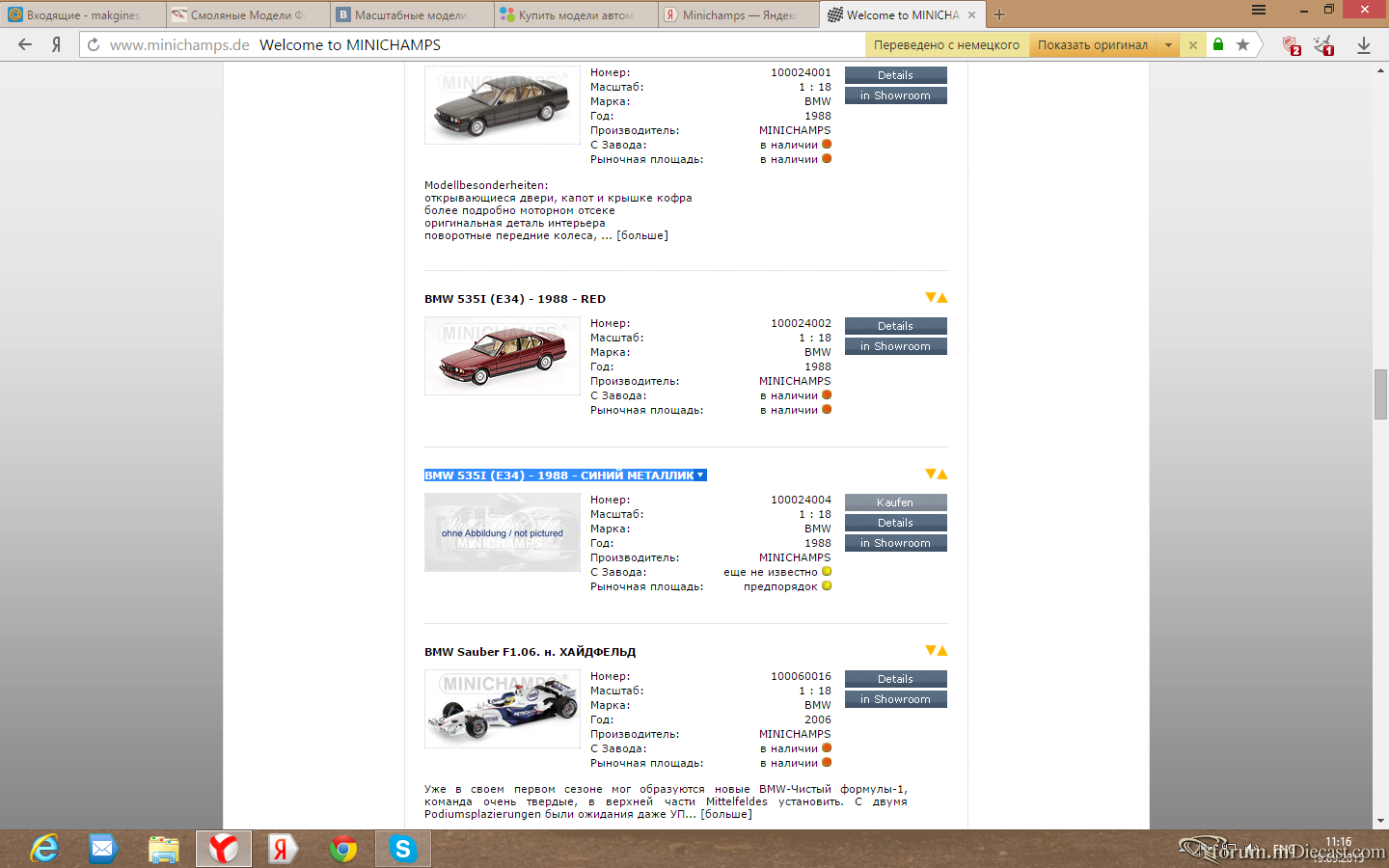The height and width of the screenshot is (868, 1389).
Task: Open downloads arrow icon in toolbar
Action: [x=1363, y=44]
